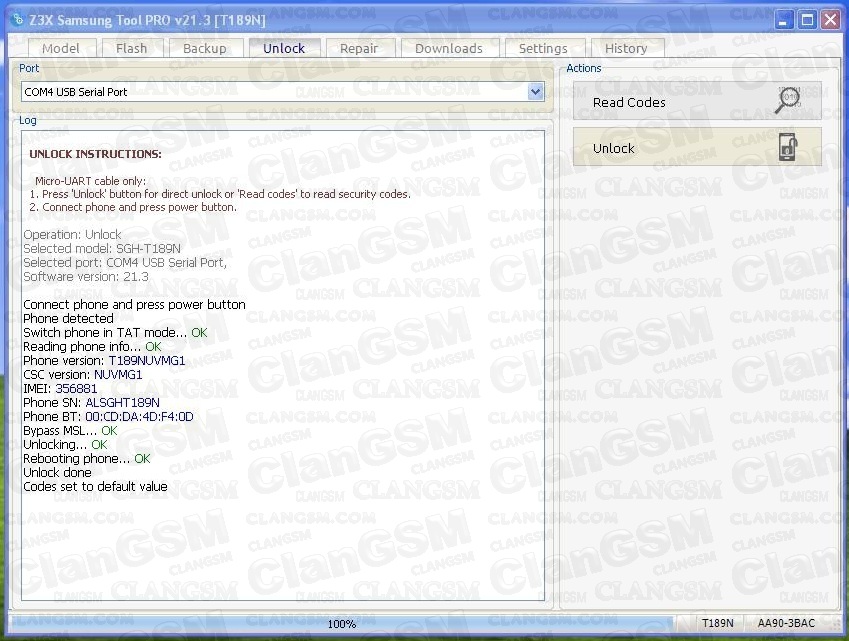Click the 'CSC version: NUVMG1' log line
This screenshot has height=641, width=849.
(x=82, y=375)
